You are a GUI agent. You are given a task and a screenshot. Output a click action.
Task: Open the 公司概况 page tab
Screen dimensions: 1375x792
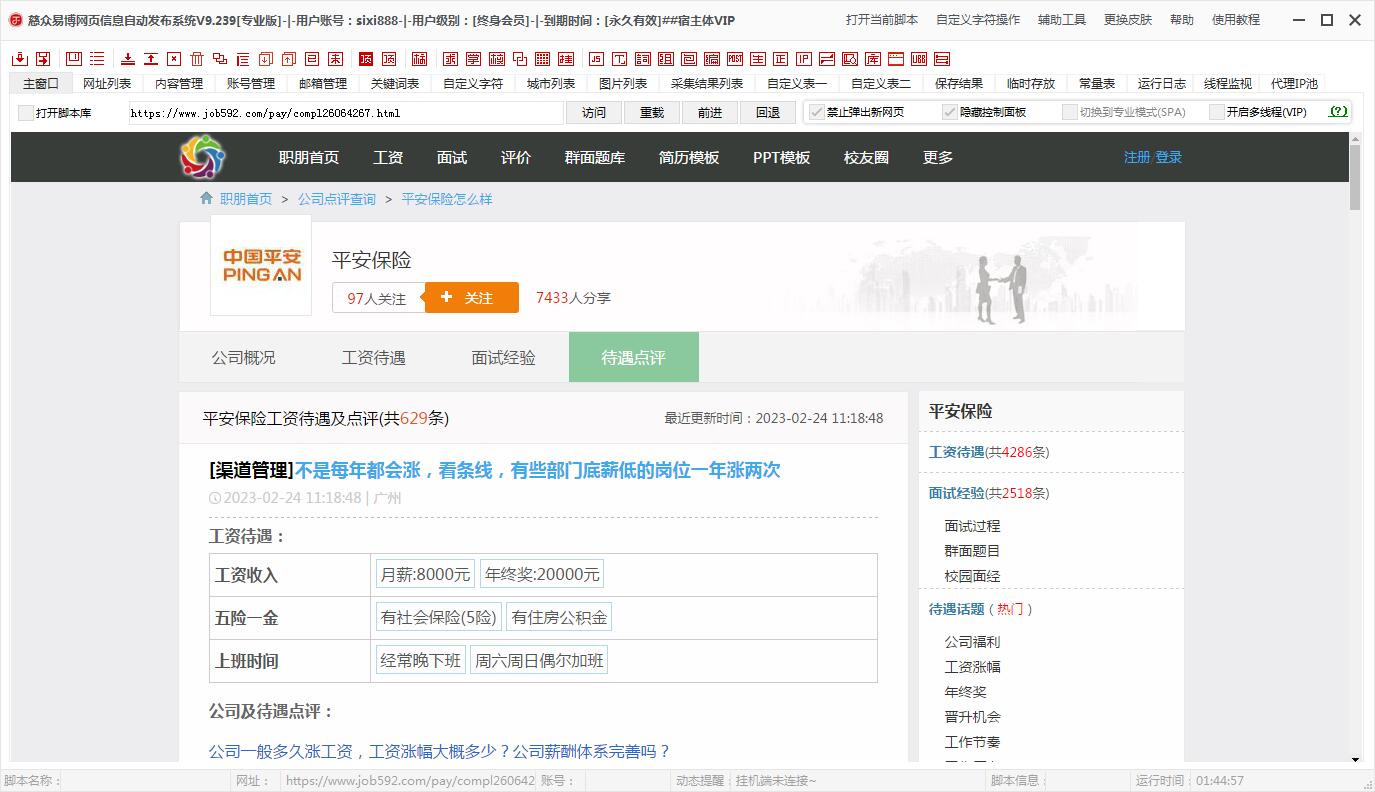[x=244, y=357]
